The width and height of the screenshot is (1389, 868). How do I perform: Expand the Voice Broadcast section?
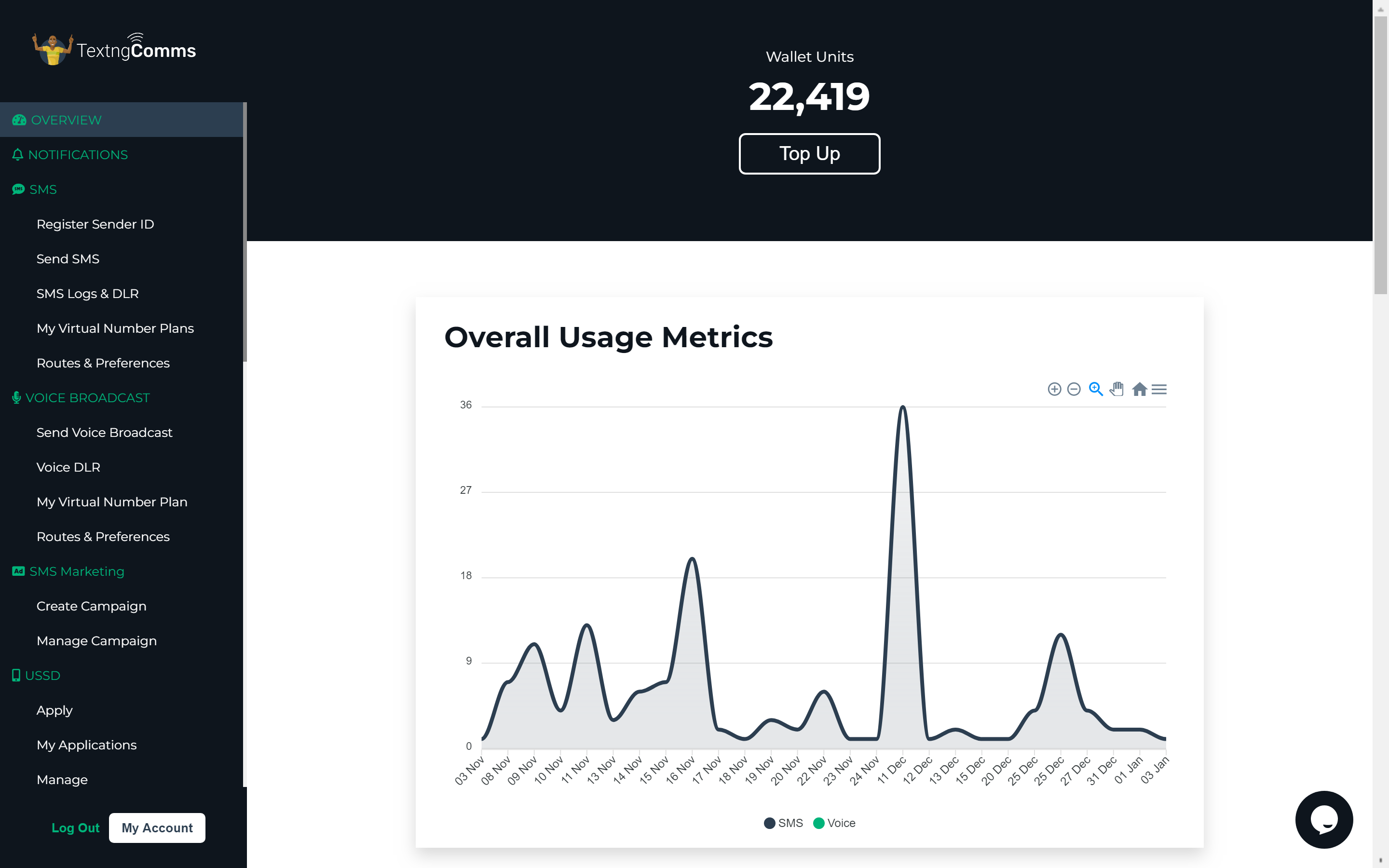point(87,398)
